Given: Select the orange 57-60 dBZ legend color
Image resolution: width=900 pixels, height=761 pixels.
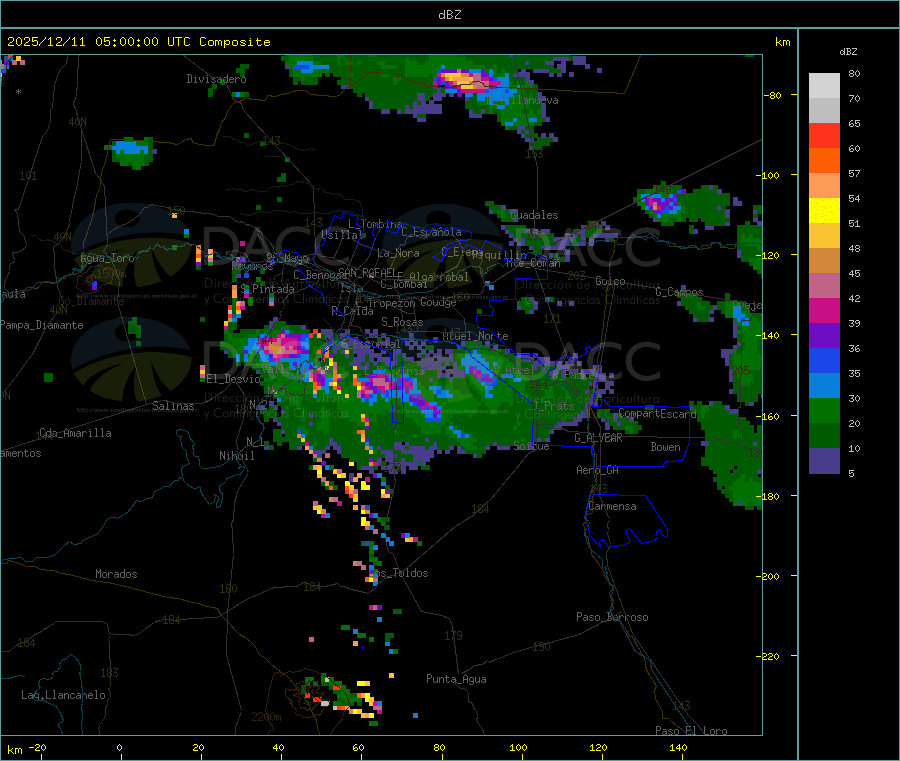Looking at the screenshot, I should pos(824,161).
